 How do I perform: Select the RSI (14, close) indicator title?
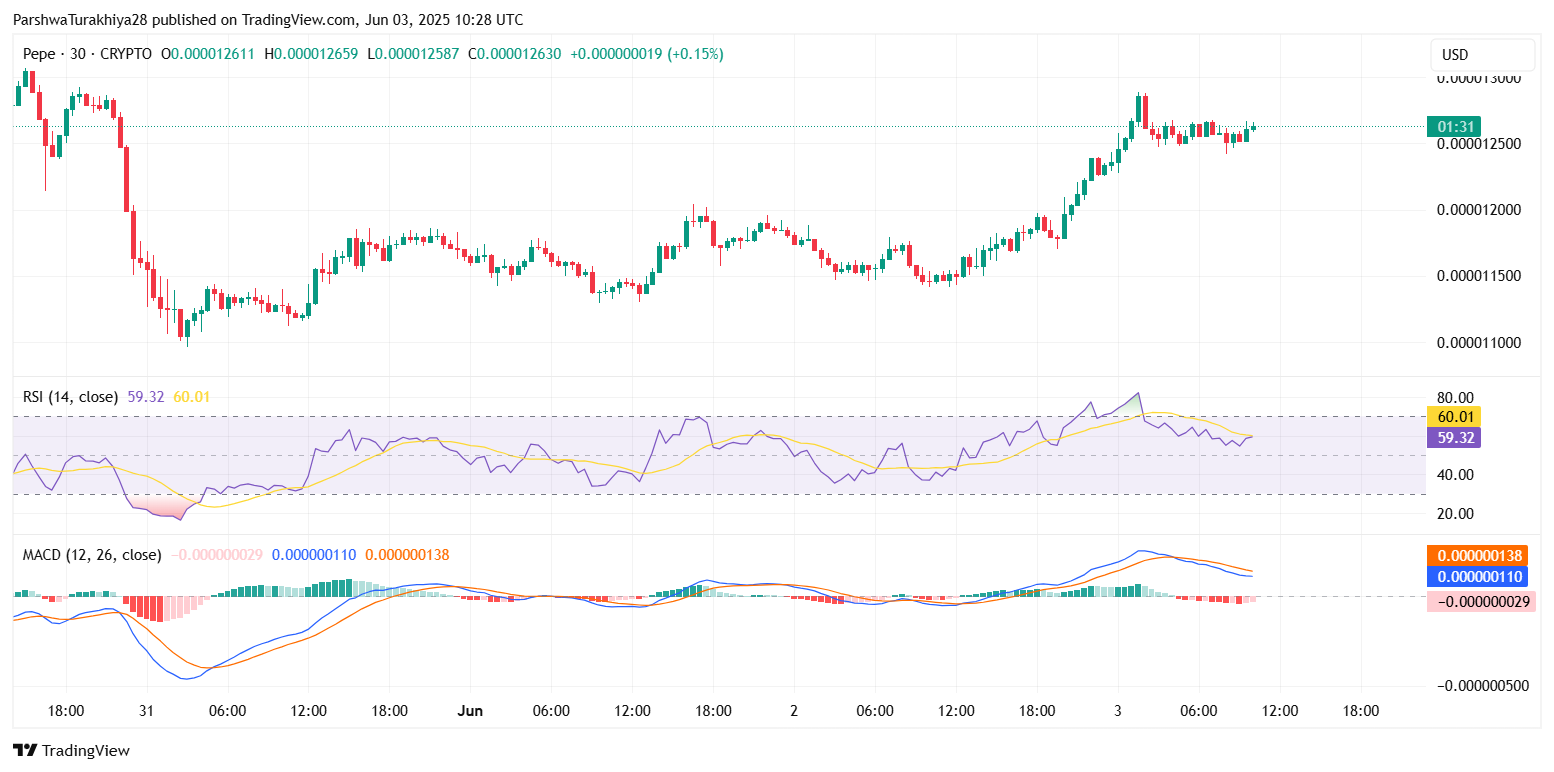click(x=71, y=397)
